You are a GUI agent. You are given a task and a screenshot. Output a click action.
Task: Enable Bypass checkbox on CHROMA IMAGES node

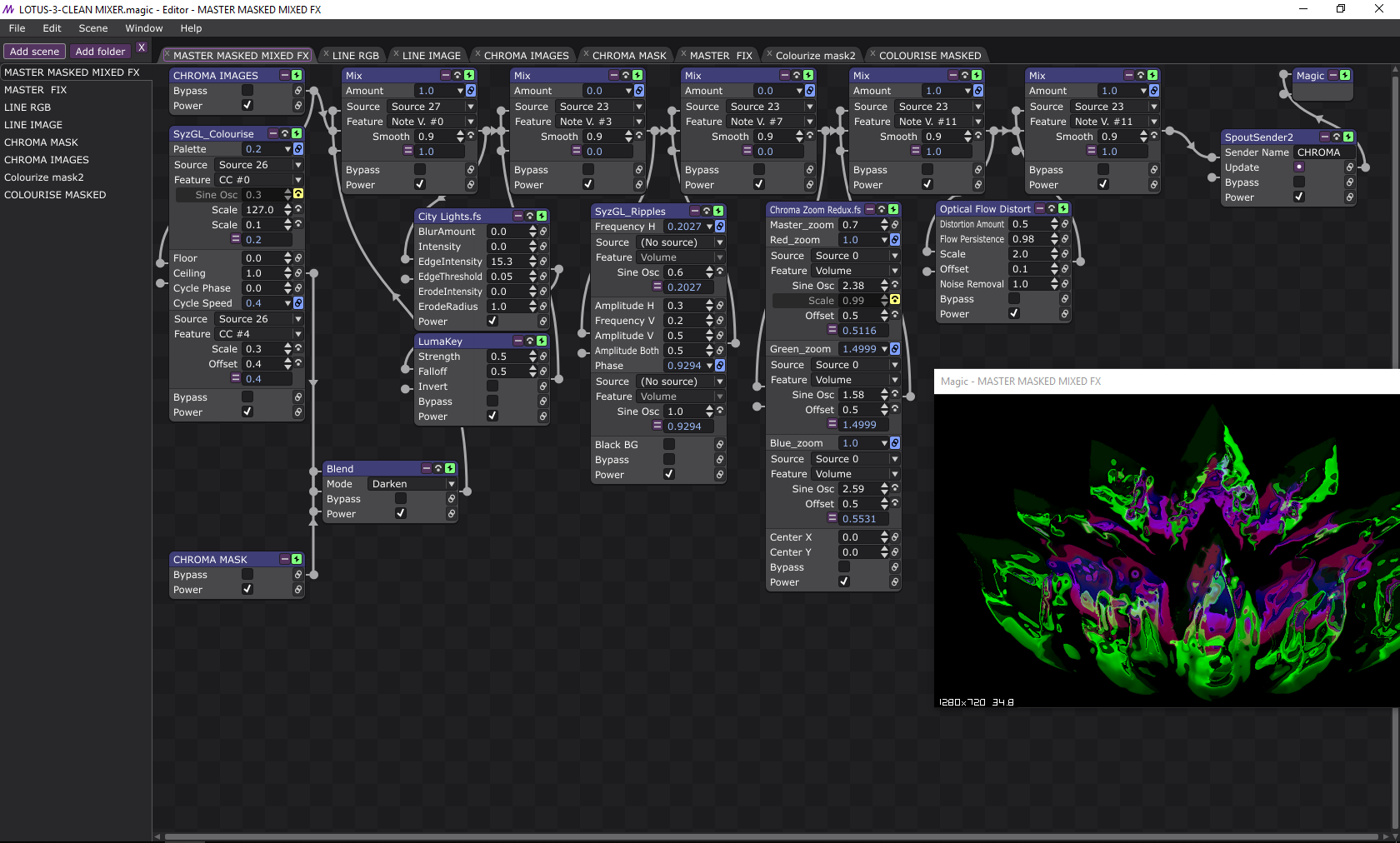[247, 90]
